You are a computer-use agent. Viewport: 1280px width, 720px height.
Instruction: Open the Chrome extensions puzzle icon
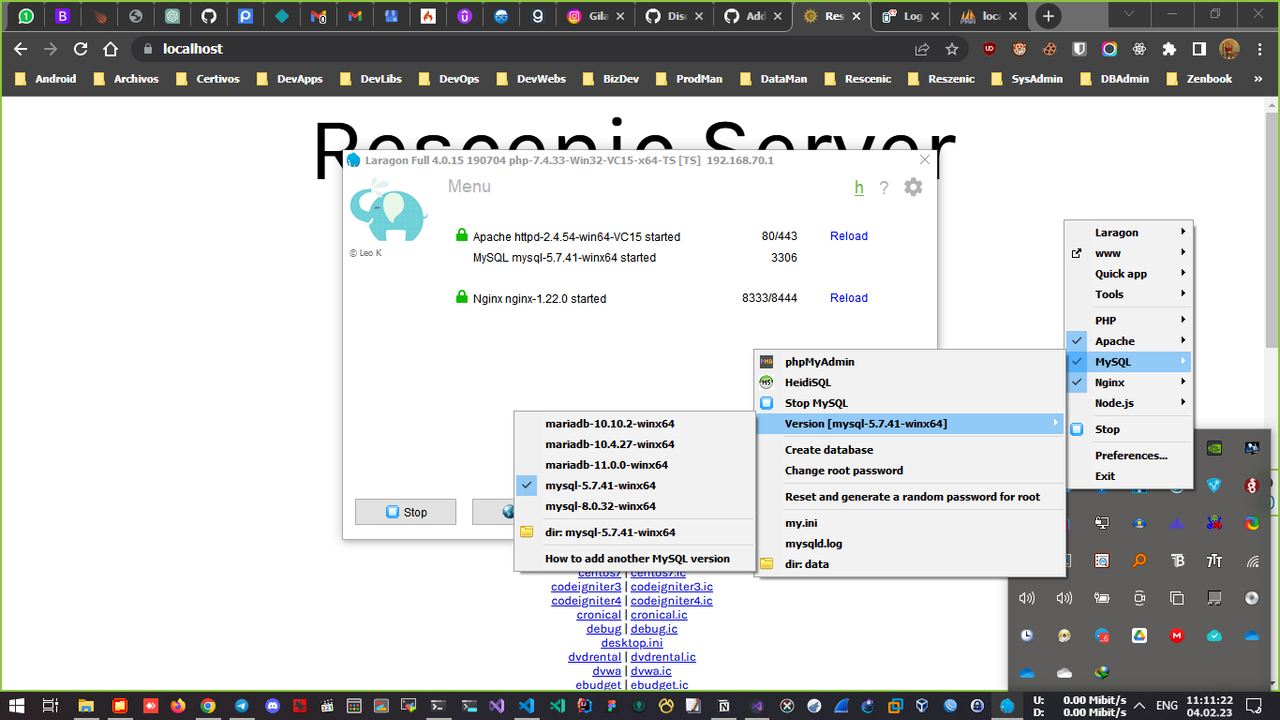1168,49
